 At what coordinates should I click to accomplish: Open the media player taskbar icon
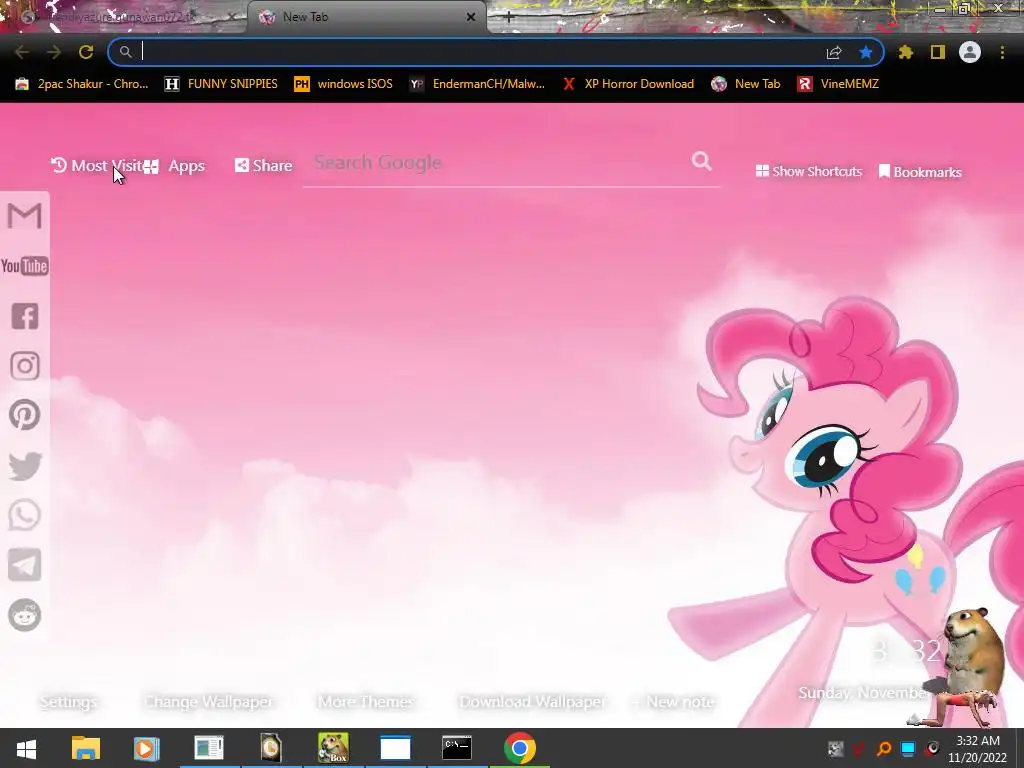146,748
